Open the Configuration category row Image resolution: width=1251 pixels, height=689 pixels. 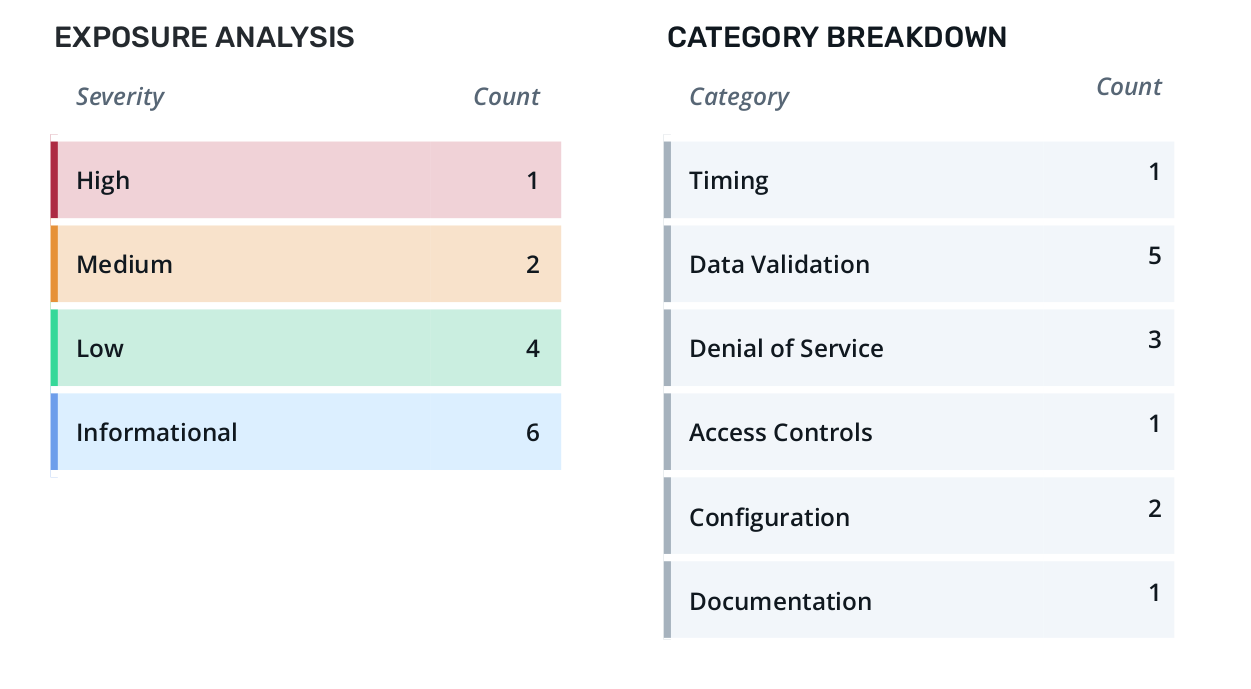click(920, 517)
